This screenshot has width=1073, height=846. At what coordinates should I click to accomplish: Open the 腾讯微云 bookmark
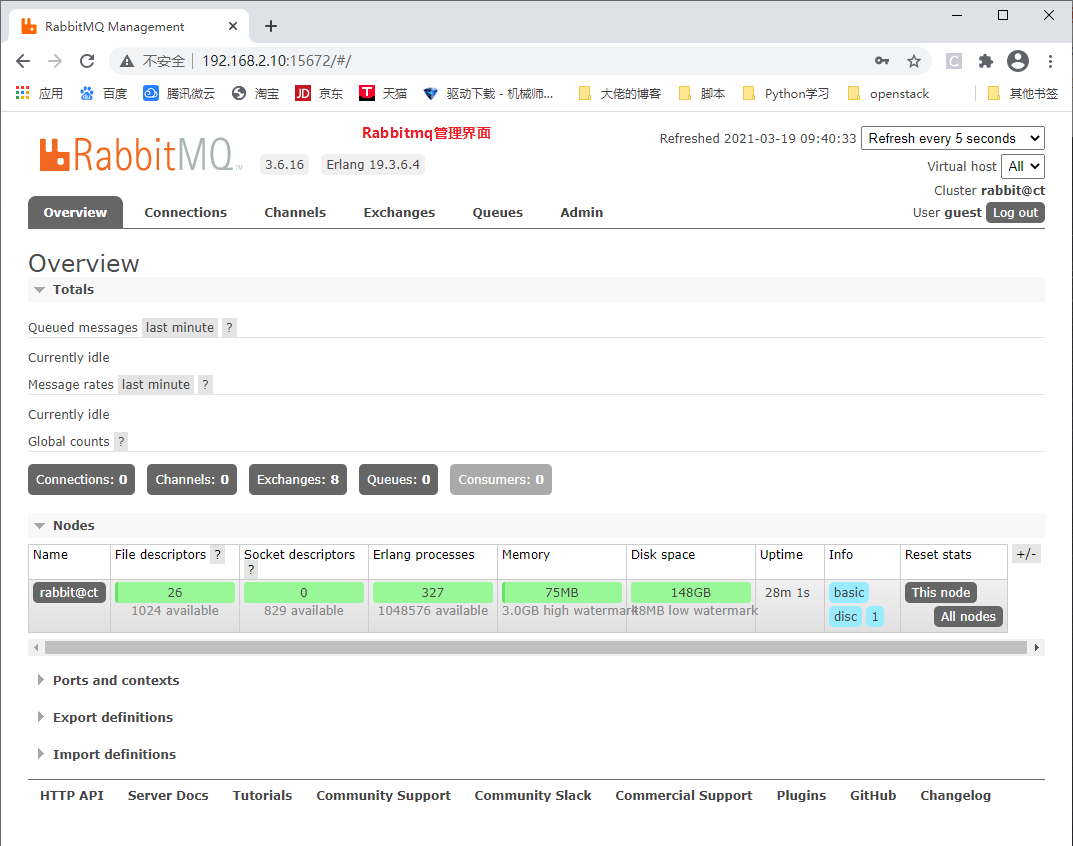[x=179, y=93]
